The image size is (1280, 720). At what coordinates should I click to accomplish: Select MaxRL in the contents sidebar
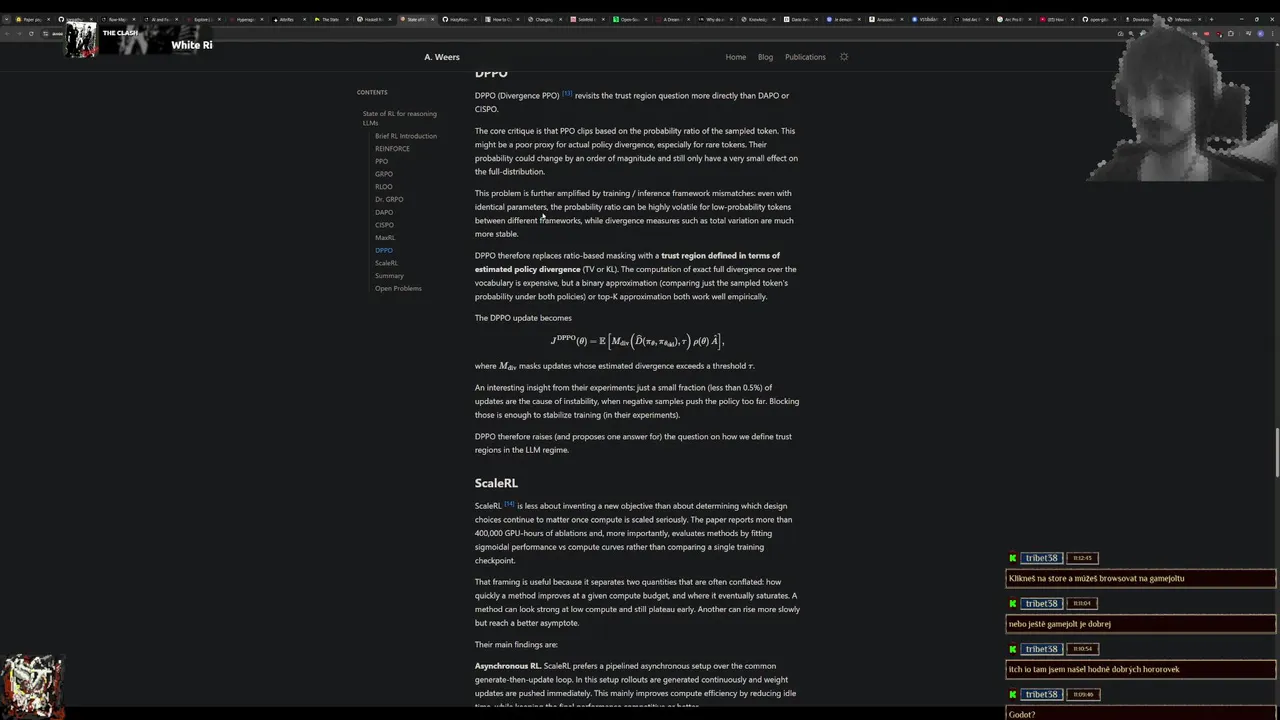point(385,238)
